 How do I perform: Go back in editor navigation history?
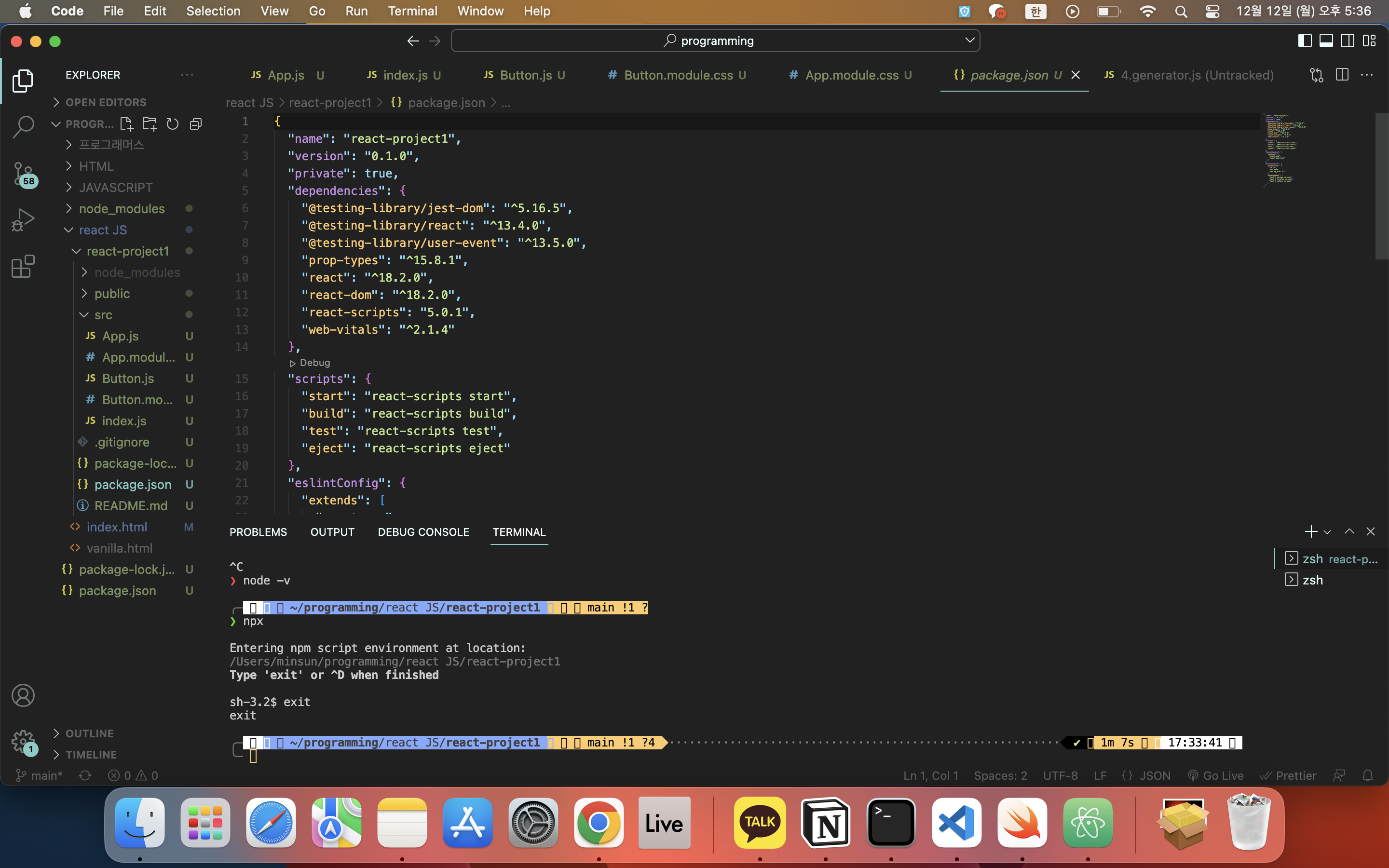click(413, 41)
